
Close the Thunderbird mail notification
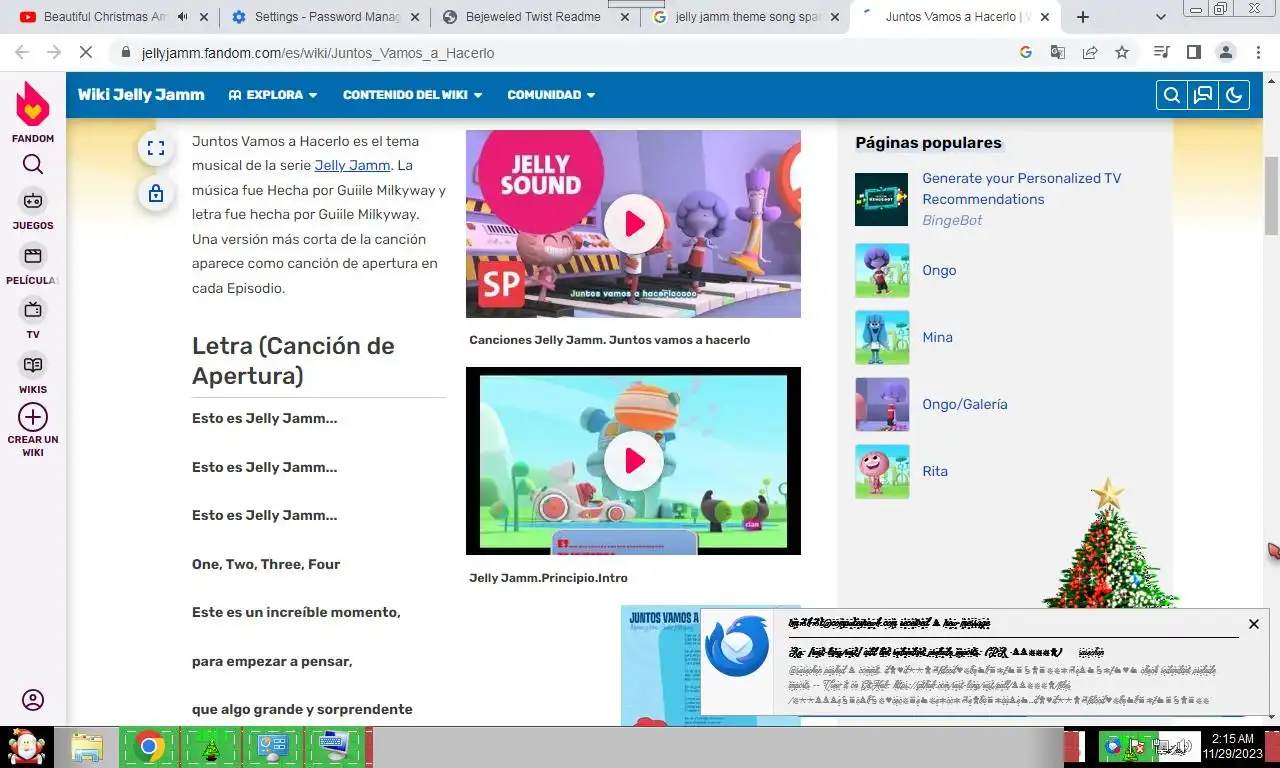[x=1253, y=624]
